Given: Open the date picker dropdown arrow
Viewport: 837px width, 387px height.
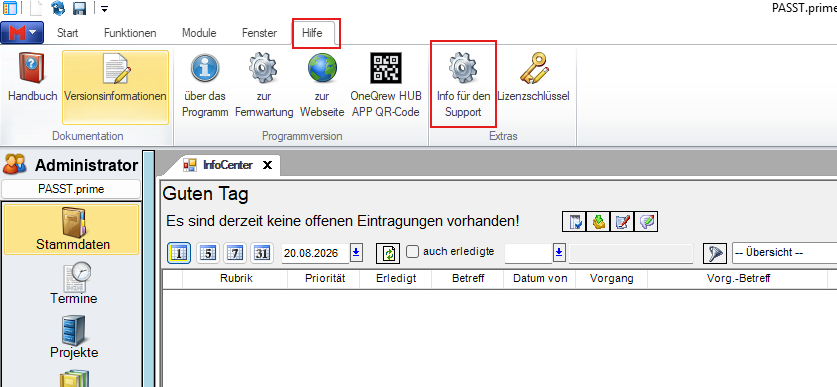Looking at the screenshot, I should point(357,253).
